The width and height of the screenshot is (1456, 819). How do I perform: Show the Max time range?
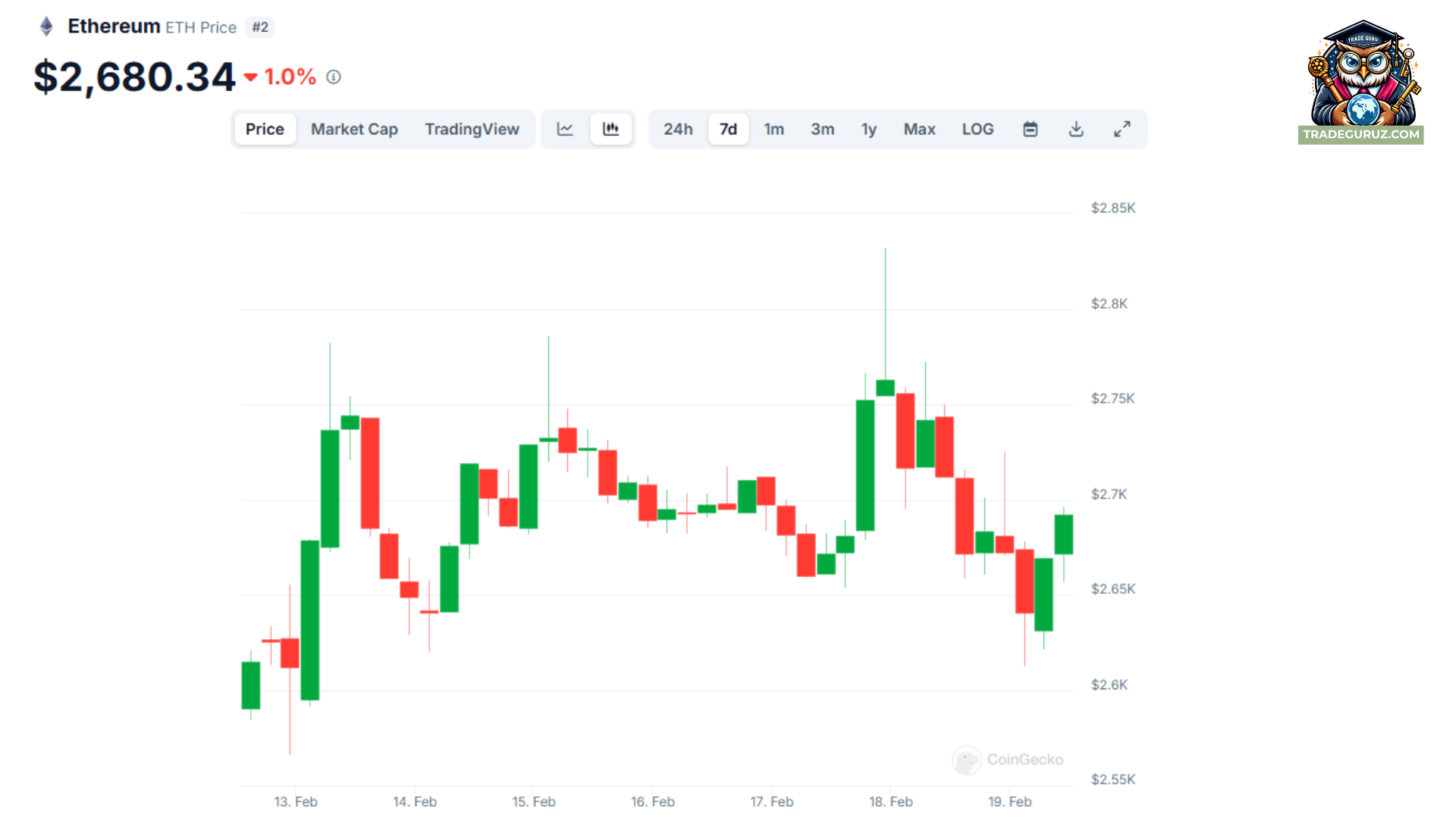[x=919, y=129]
